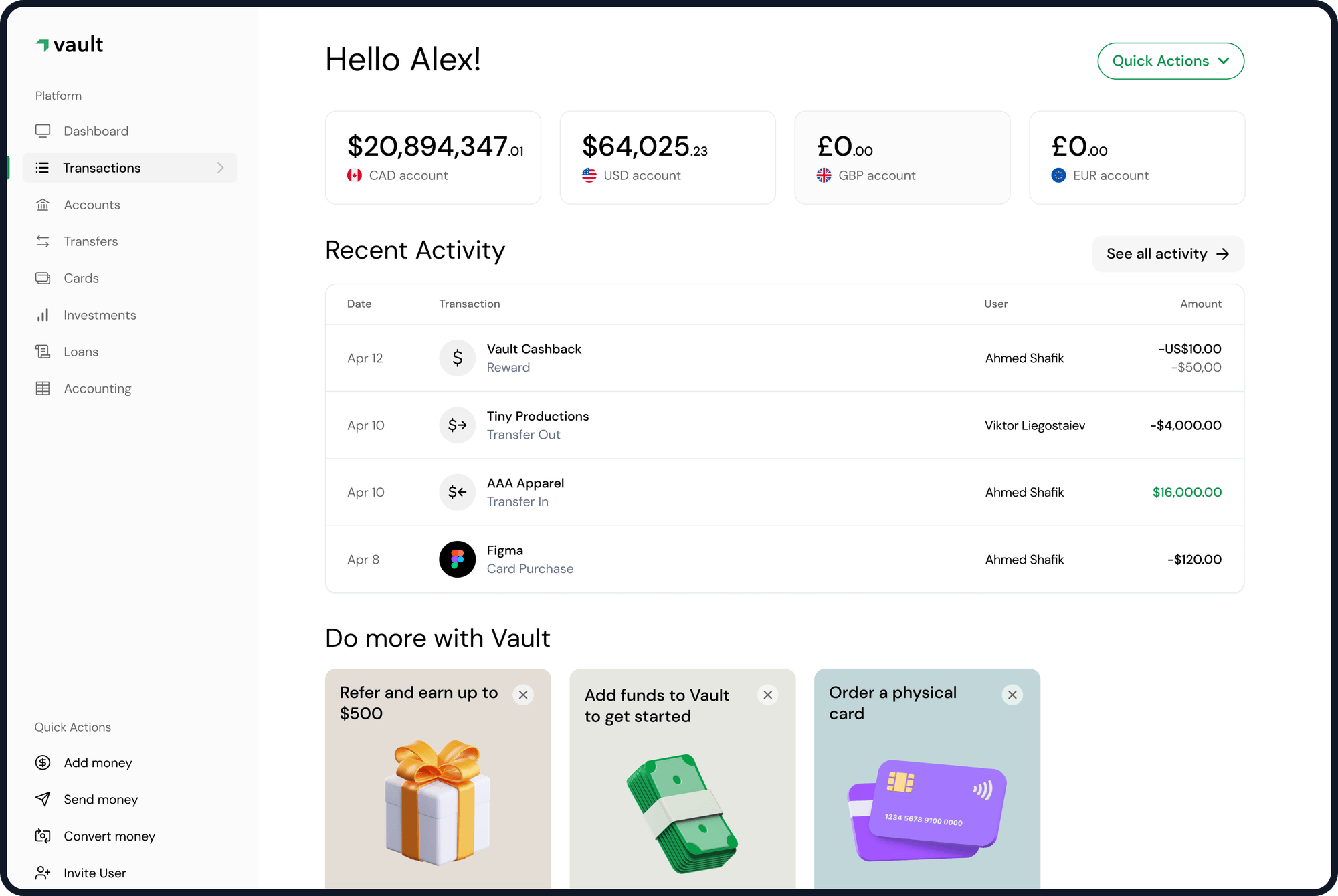Click the Loans icon in sidebar

(43, 352)
